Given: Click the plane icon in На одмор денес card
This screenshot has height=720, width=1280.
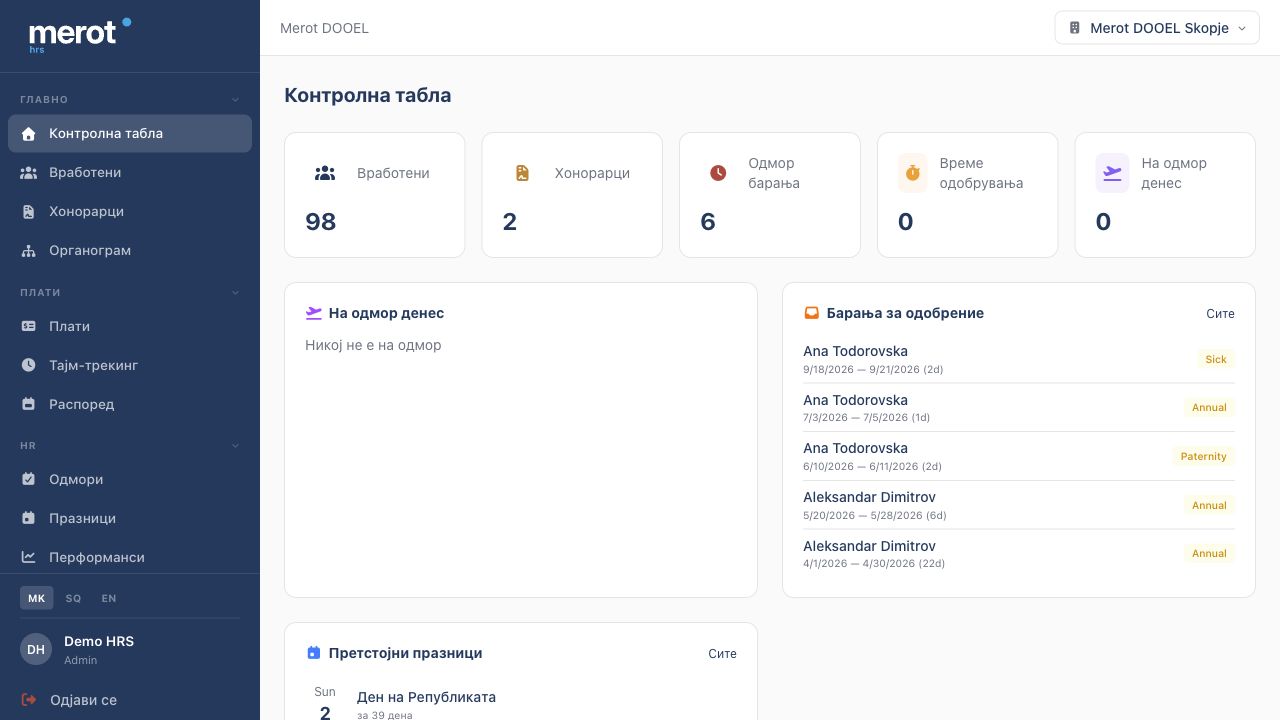Looking at the screenshot, I should [x=1112, y=173].
